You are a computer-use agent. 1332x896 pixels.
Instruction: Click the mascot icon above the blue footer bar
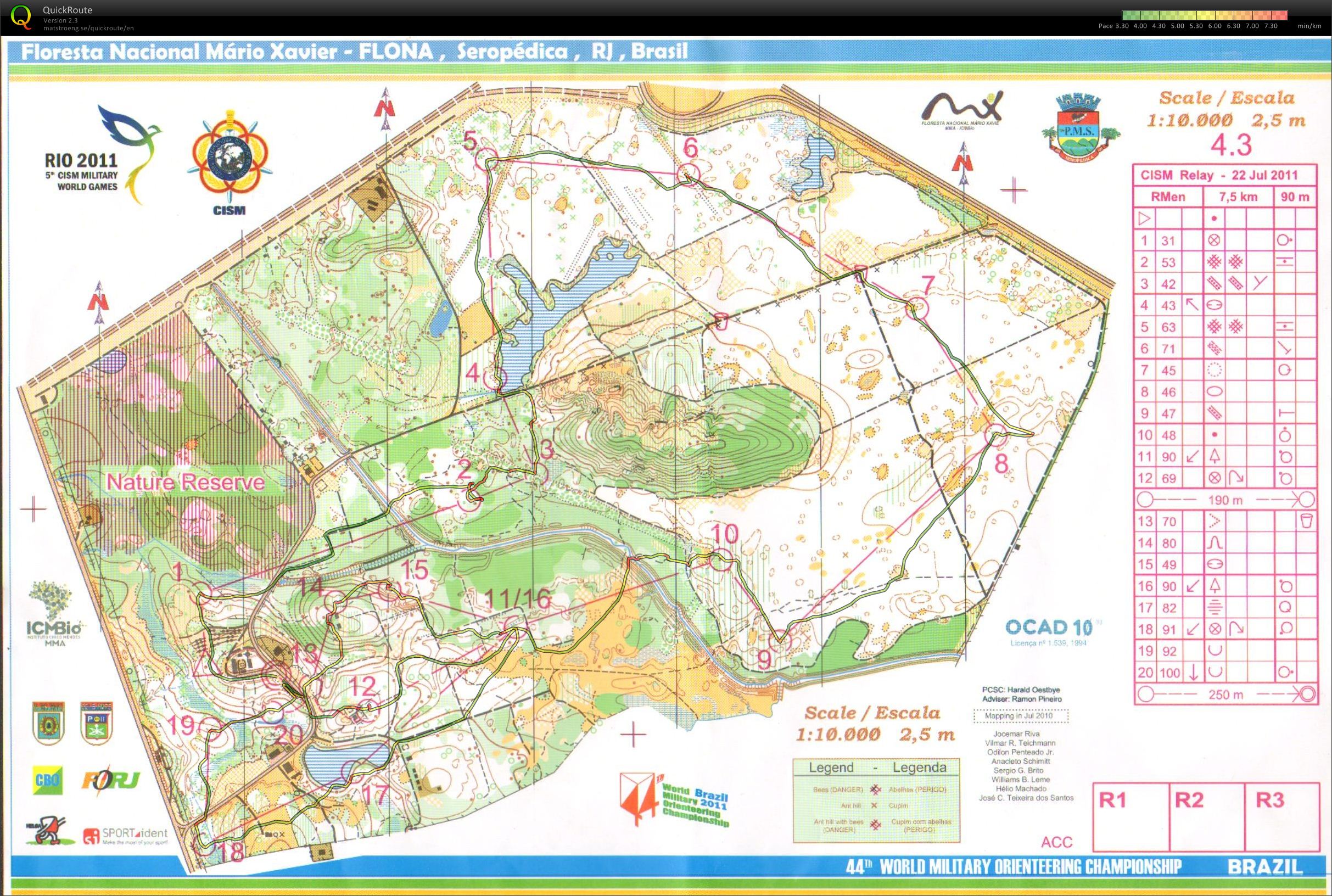(x=50, y=831)
